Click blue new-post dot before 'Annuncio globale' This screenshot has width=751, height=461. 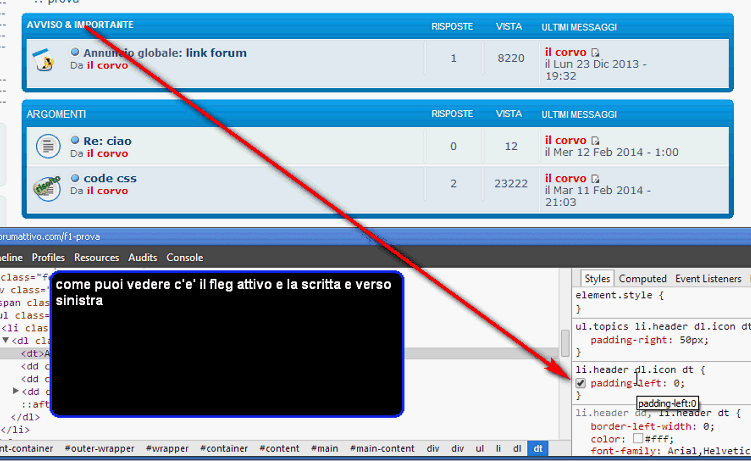pos(75,52)
